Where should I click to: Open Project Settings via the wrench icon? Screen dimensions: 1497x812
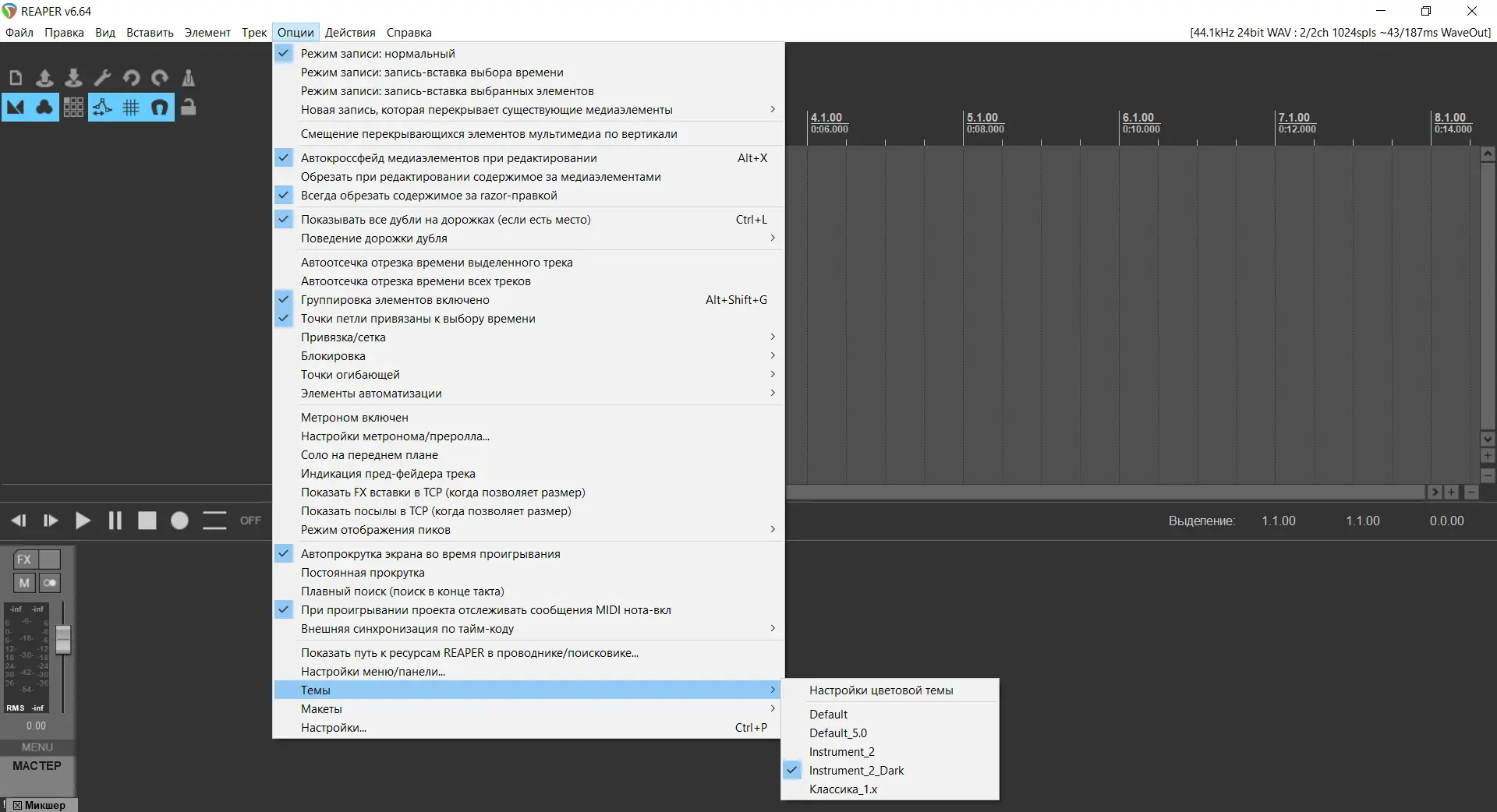point(102,78)
